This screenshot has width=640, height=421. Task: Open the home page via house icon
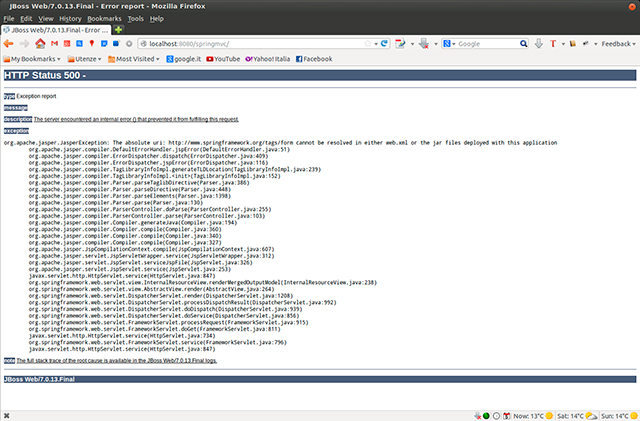pos(40,43)
